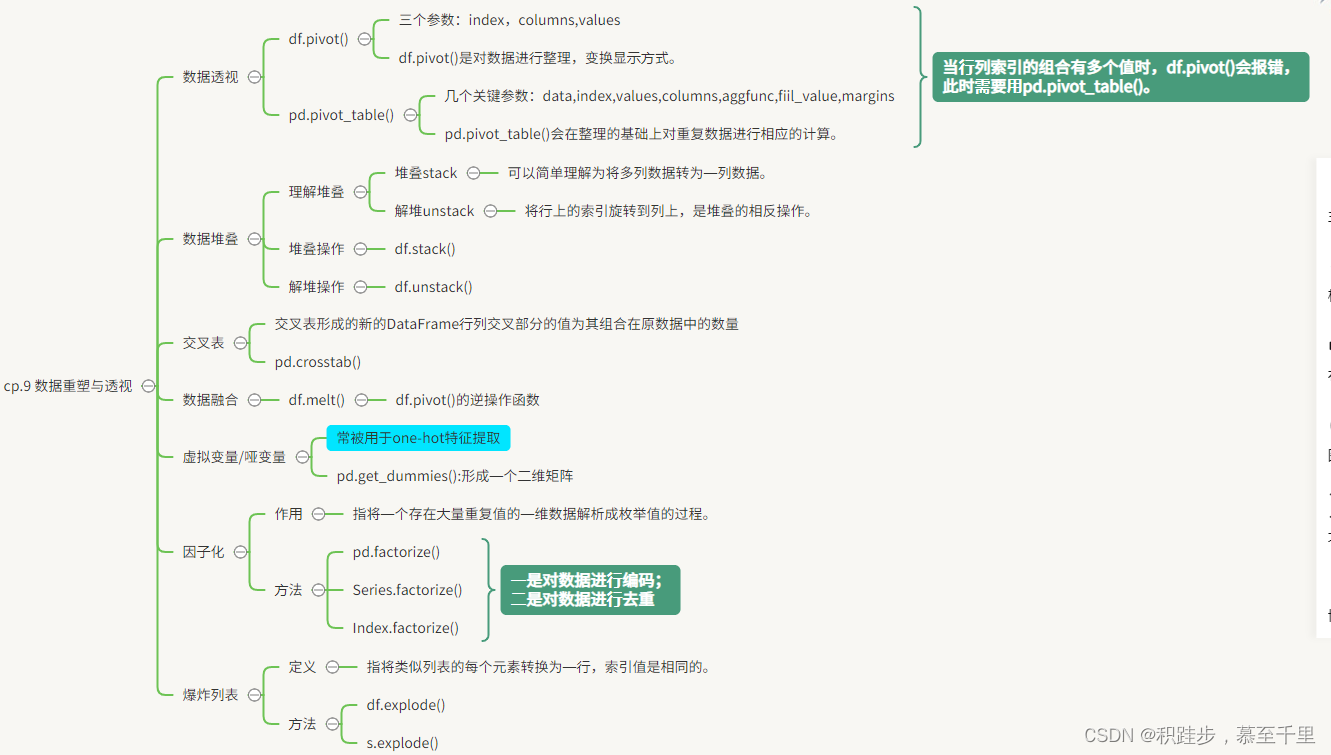
Task: Select the 数据堆叠 topic
Action: point(210,239)
